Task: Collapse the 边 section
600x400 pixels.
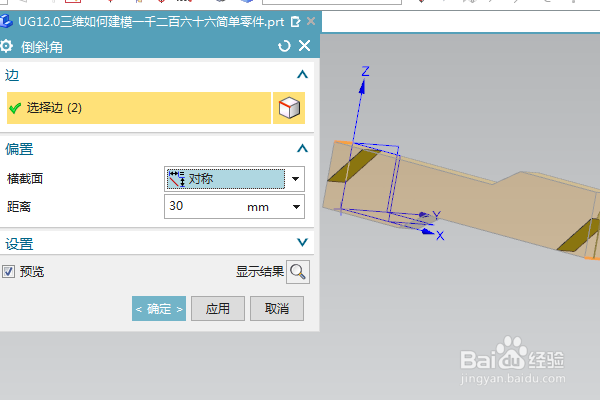Action: coord(302,74)
